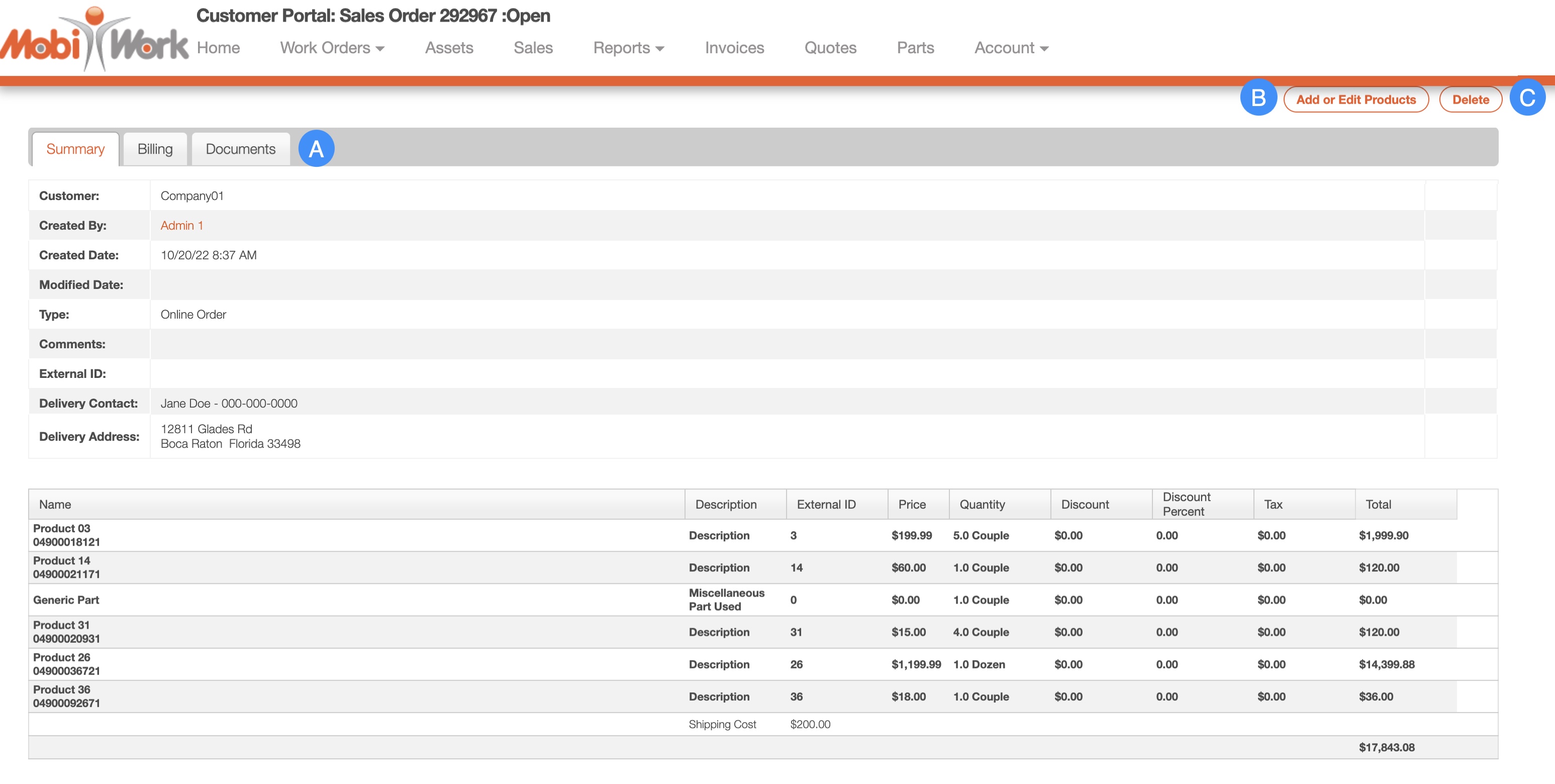The height and width of the screenshot is (784, 1555).
Task: Go to the Parts page
Action: pyautogui.click(x=915, y=48)
